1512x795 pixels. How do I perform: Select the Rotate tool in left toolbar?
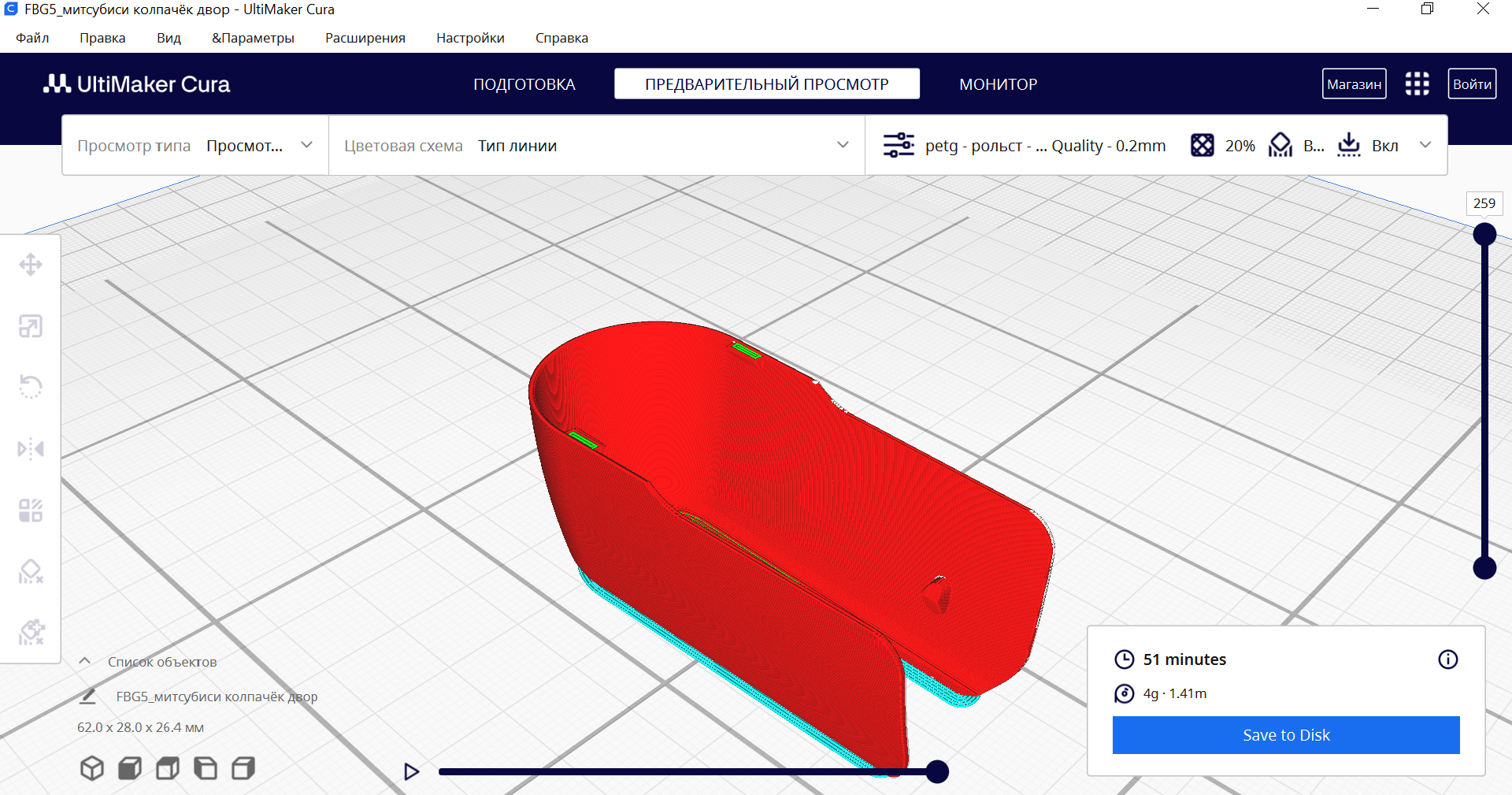coord(31,387)
